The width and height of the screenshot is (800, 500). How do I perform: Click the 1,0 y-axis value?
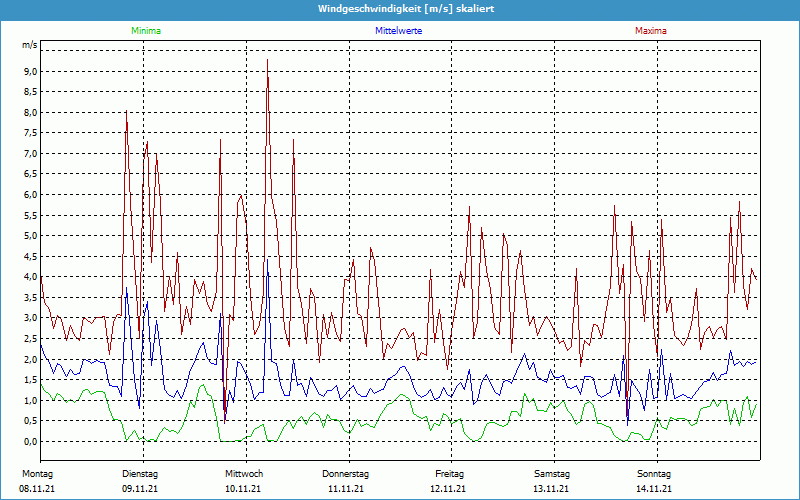pos(31,401)
